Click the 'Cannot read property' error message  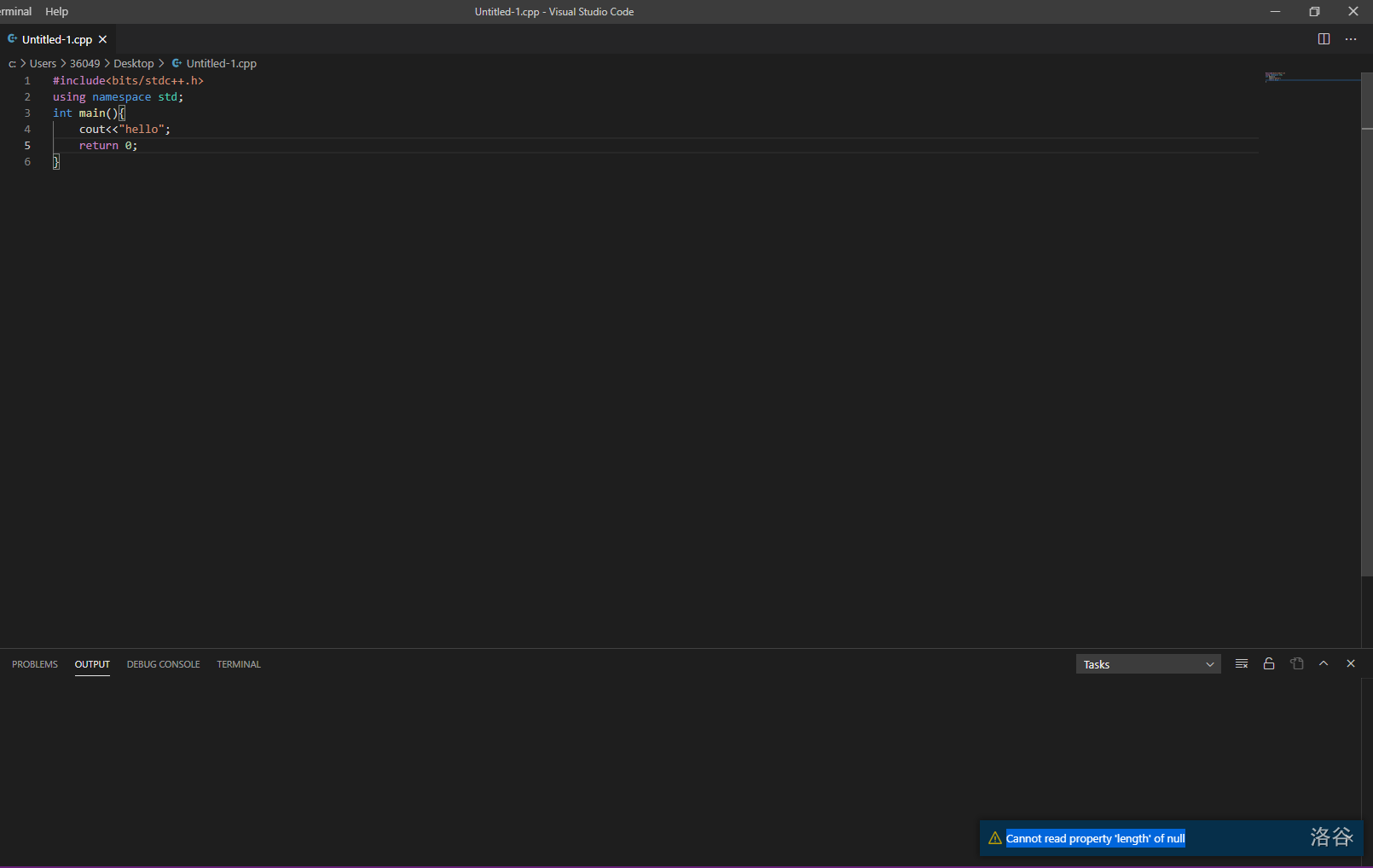[x=1095, y=838]
